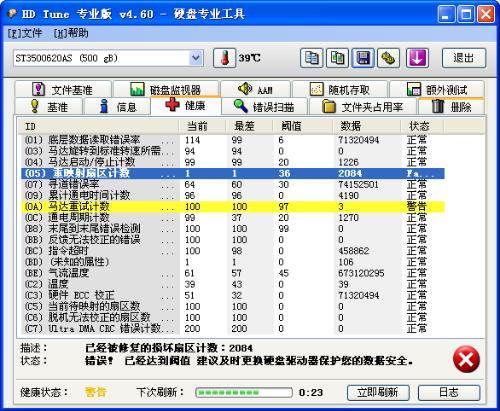Open the 文件 menu
This screenshot has height=411, width=500.
click(25, 33)
